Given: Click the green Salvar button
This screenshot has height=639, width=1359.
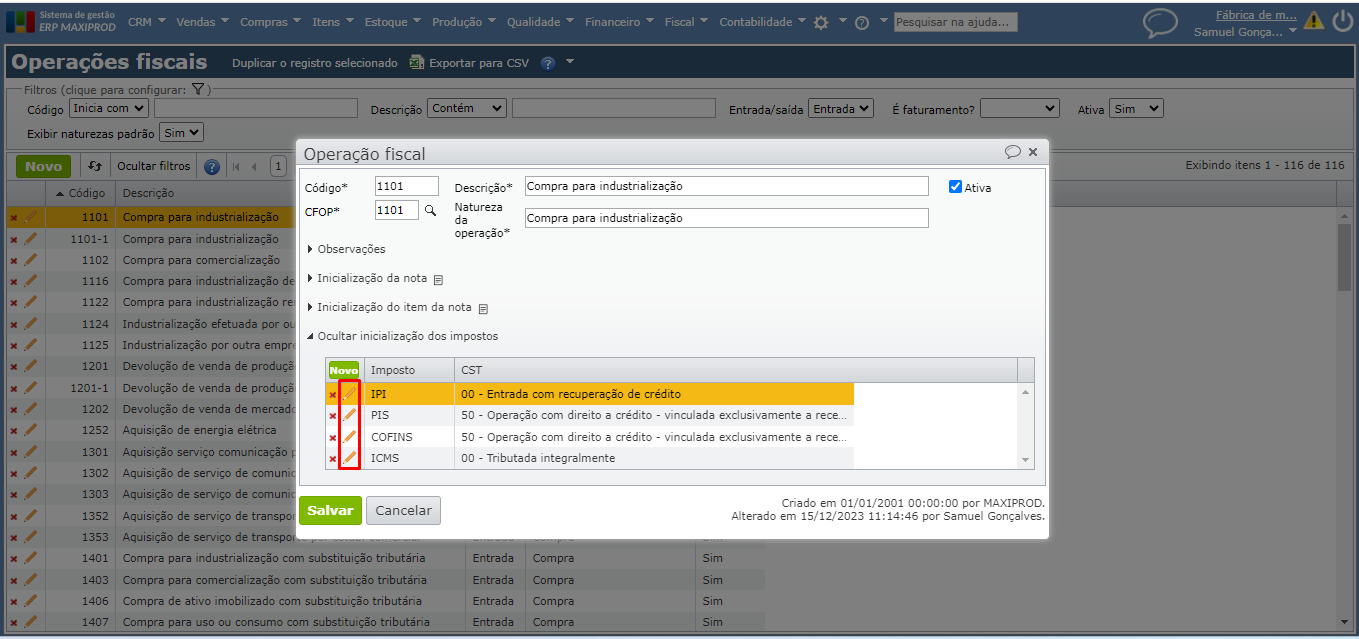Looking at the screenshot, I should tap(330, 510).
